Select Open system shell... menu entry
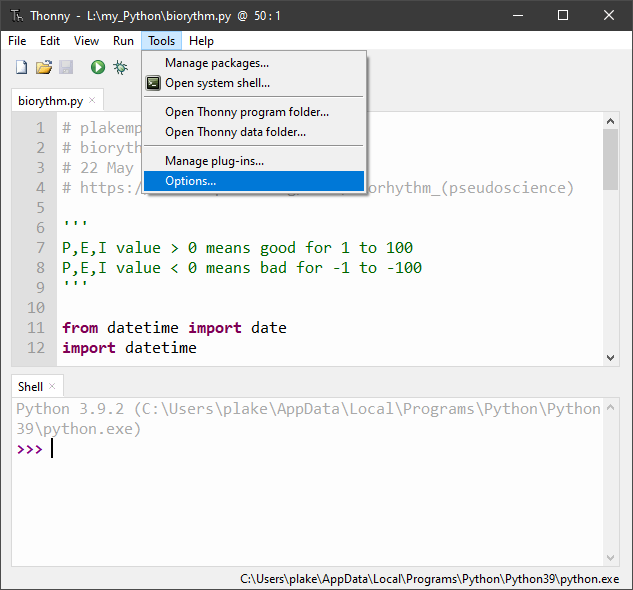Viewport: 633px width, 590px height. click(254, 83)
